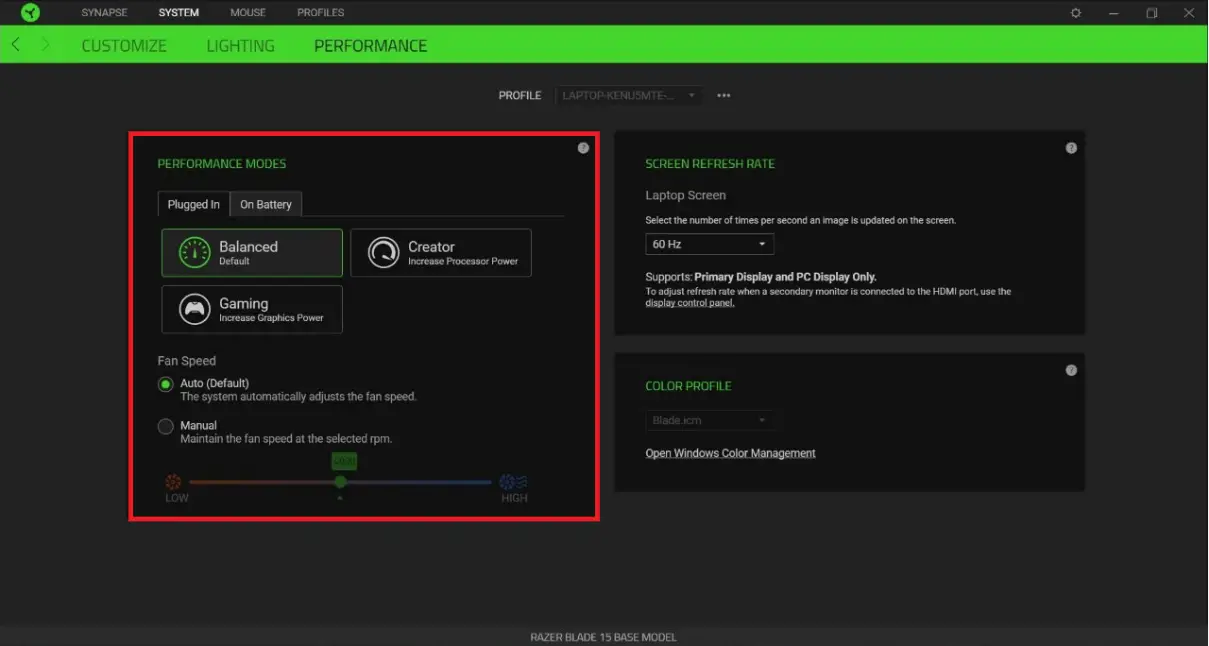Click the profile more options ellipsis
This screenshot has height=646, width=1209.
(723, 95)
